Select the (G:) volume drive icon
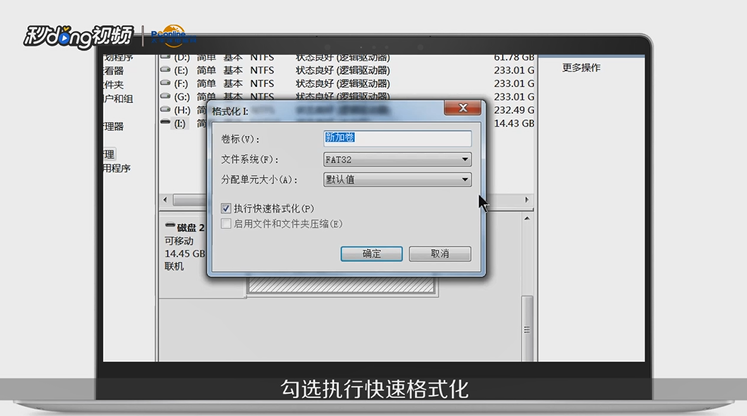747x416 pixels. tap(165, 96)
